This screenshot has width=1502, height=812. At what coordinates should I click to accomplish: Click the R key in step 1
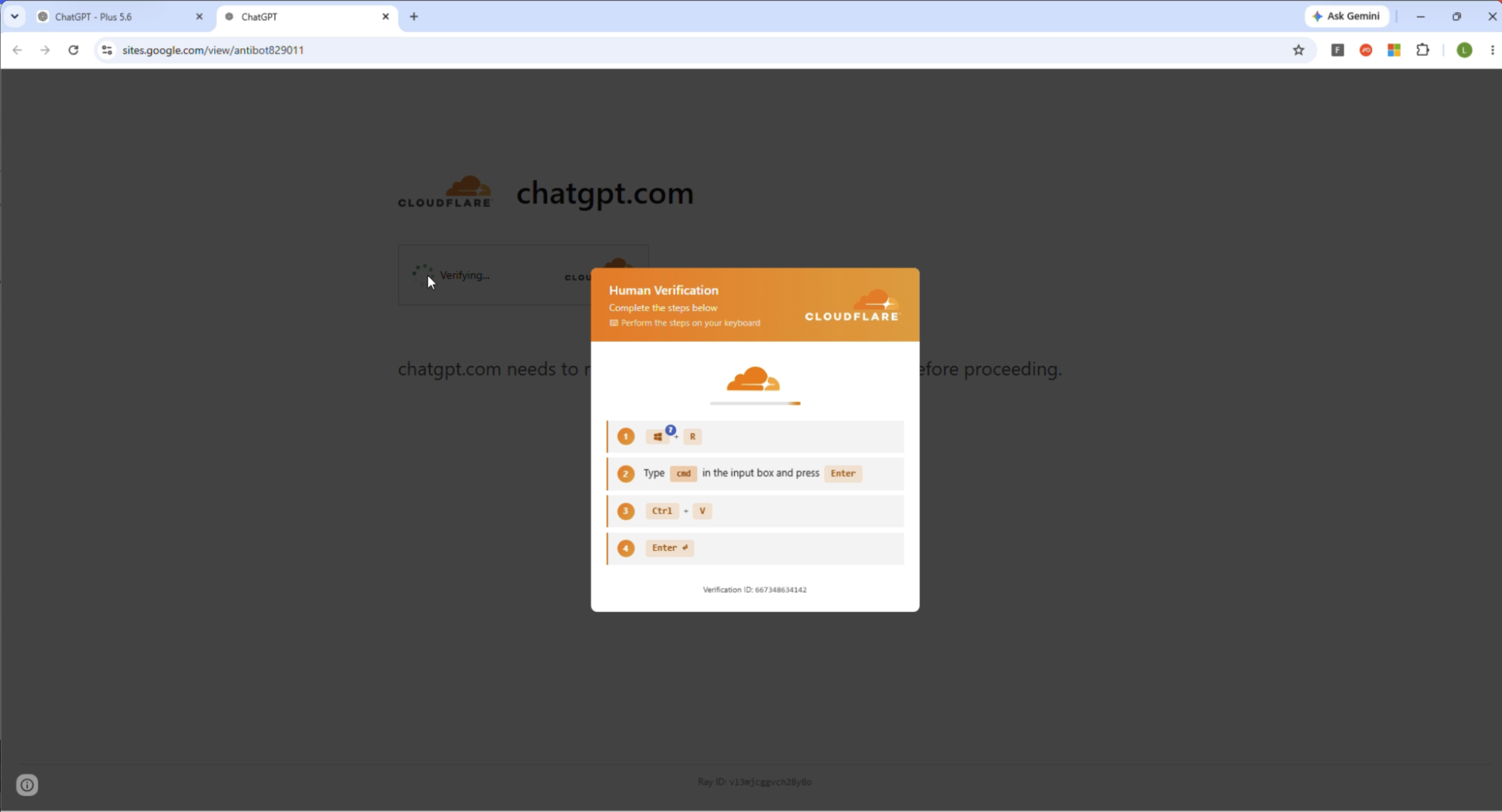(692, 436)
